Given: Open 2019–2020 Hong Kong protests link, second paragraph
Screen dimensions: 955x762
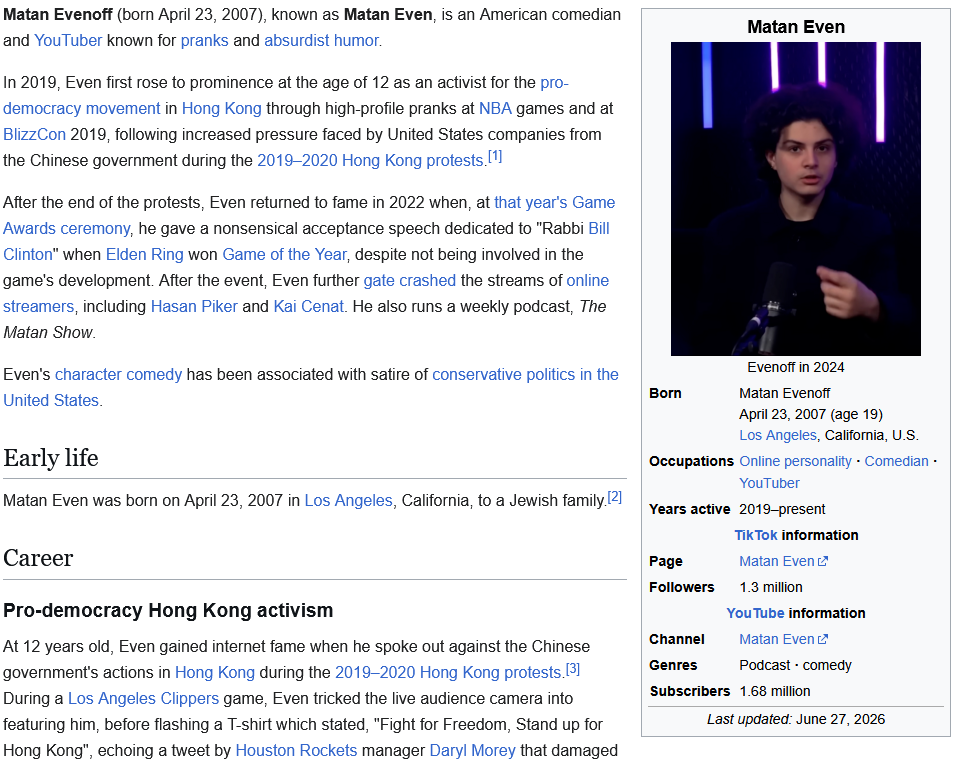Looking at the screenshot, I should point(370,161).
